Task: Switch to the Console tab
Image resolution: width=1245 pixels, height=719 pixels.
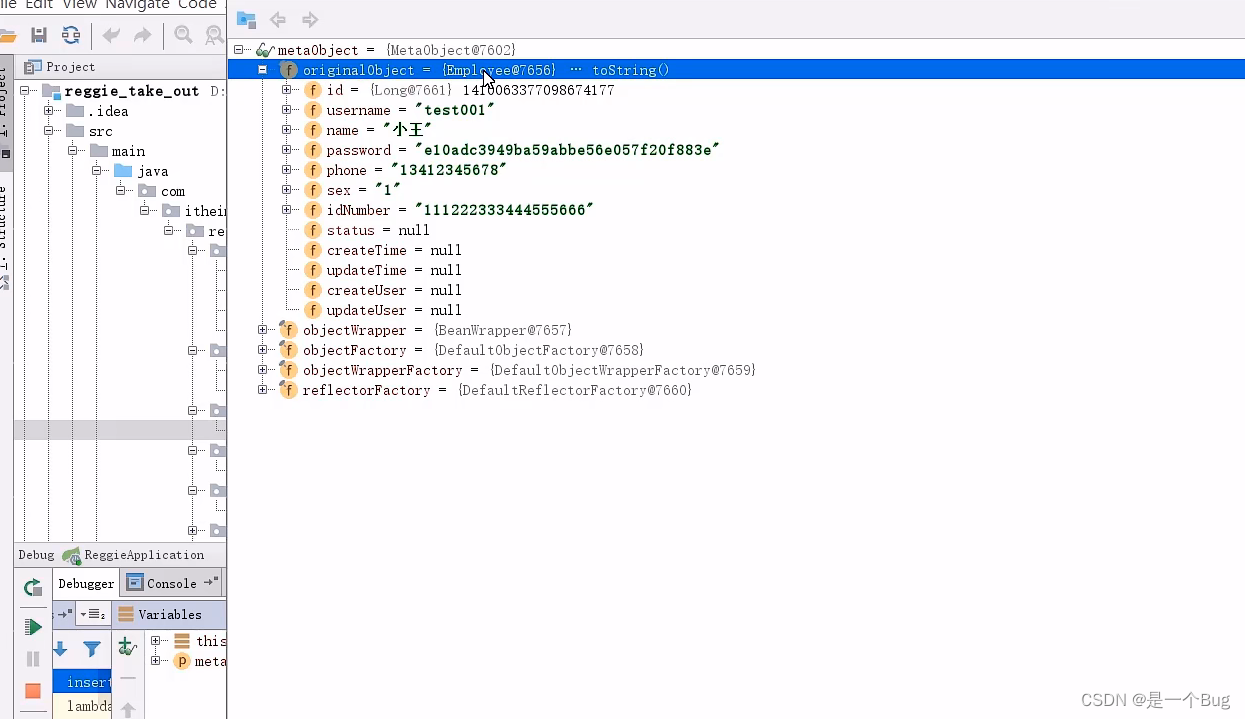Action: click(171, 583)
